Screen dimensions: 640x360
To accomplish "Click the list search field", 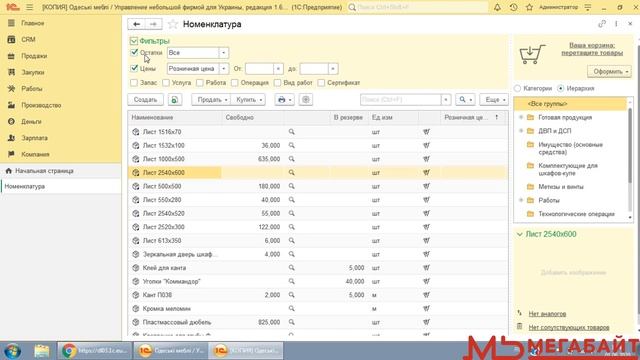I will coord(400,100).
